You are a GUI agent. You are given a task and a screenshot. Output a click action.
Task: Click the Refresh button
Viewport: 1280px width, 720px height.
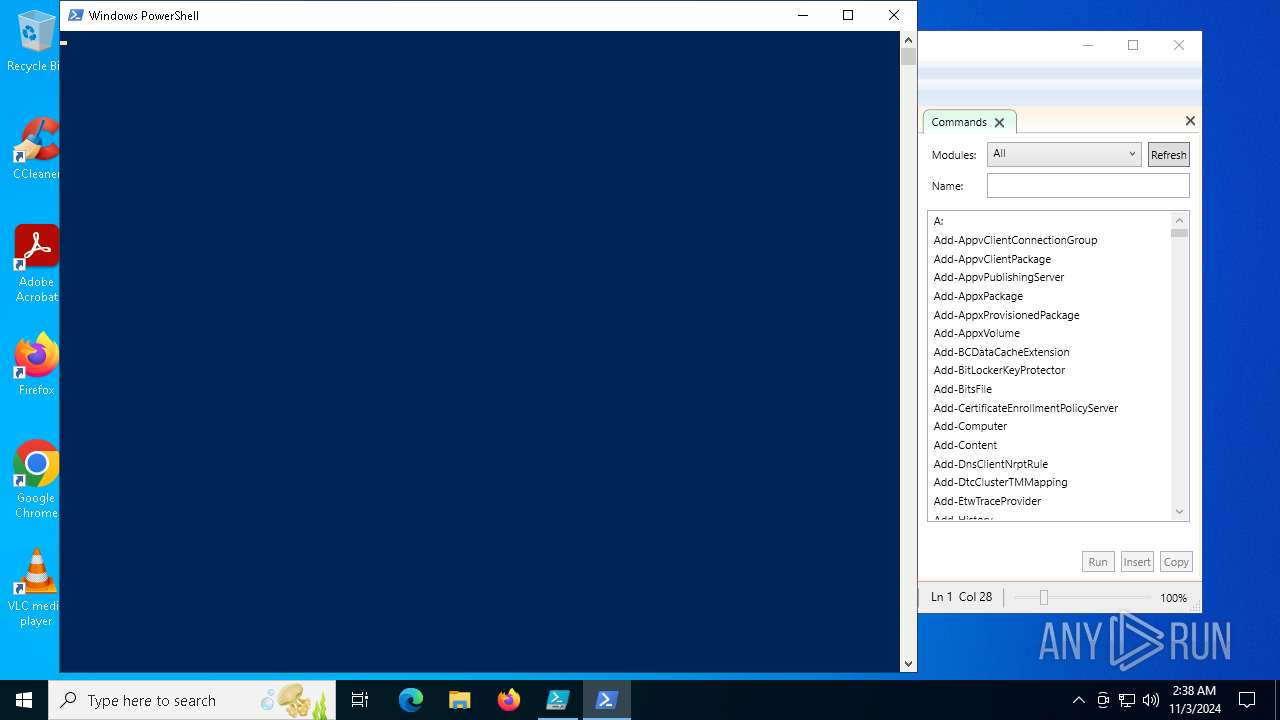pos(1168,155)
